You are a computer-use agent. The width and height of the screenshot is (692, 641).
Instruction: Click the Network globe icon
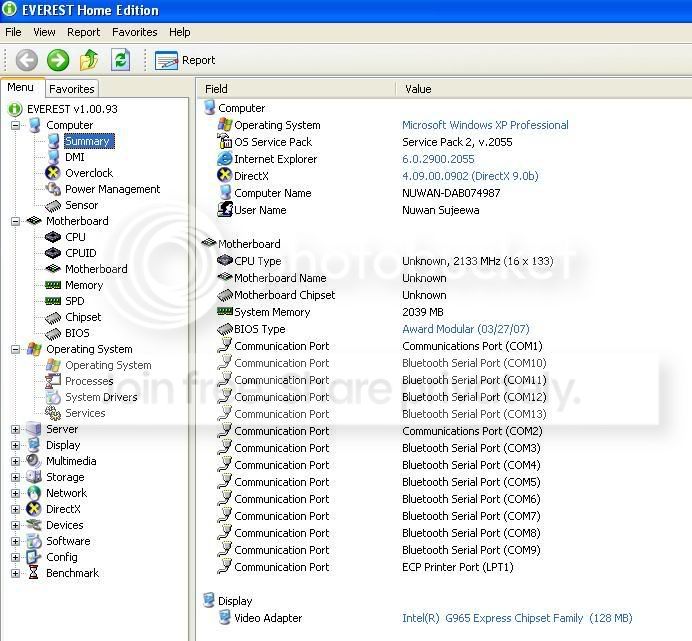[34, 493]
